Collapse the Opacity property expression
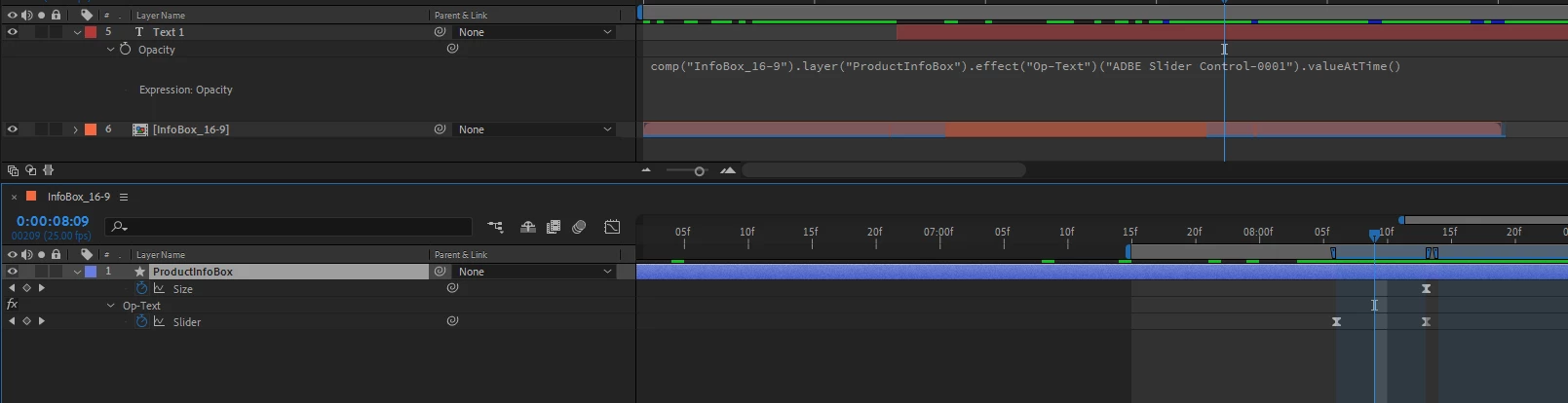The image size is (1568, 403). pos(110,49)
